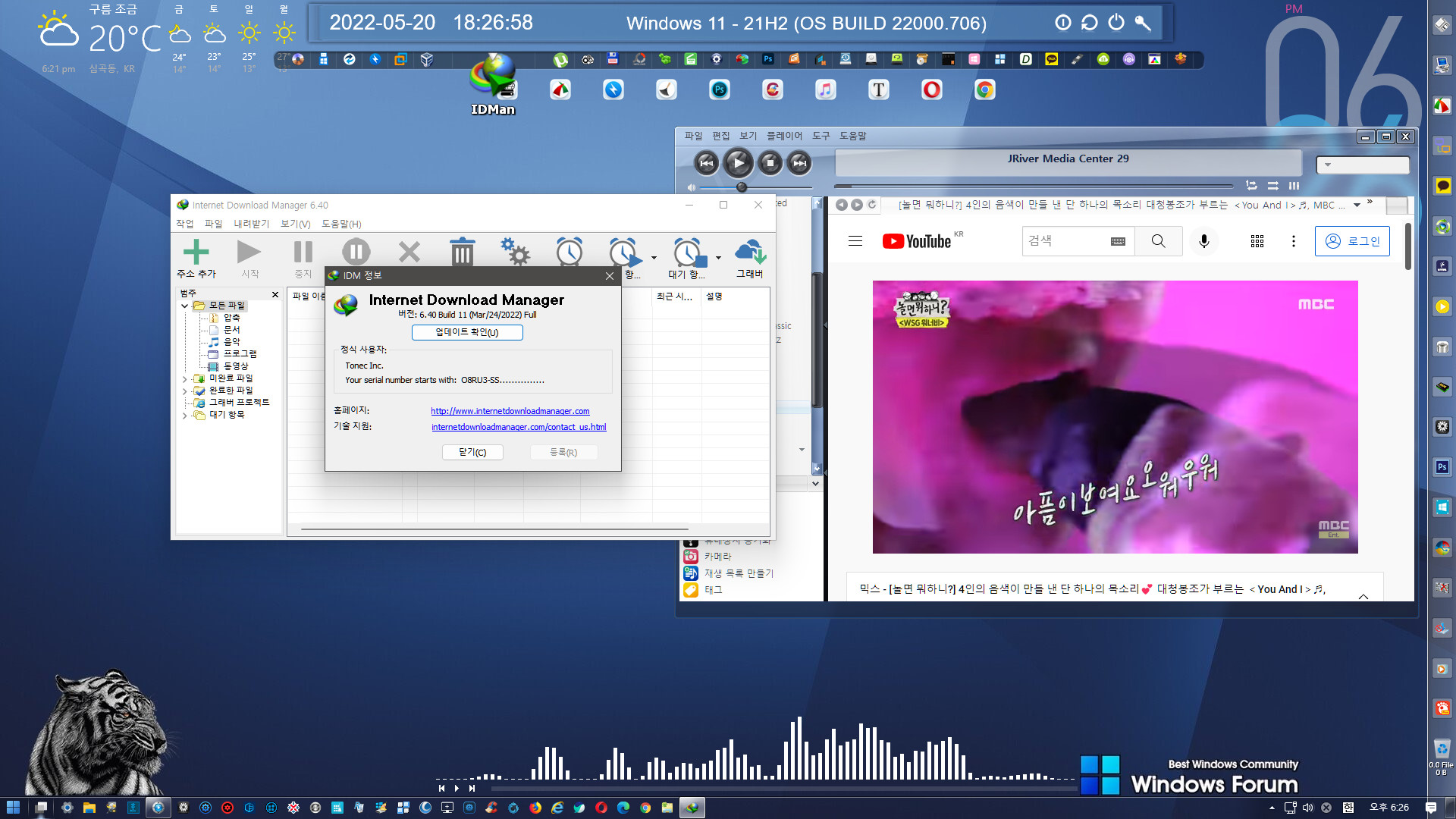Expand the 대기 항목 tree node
Viewport: 1456px width, 819px height.
[184, 415]
